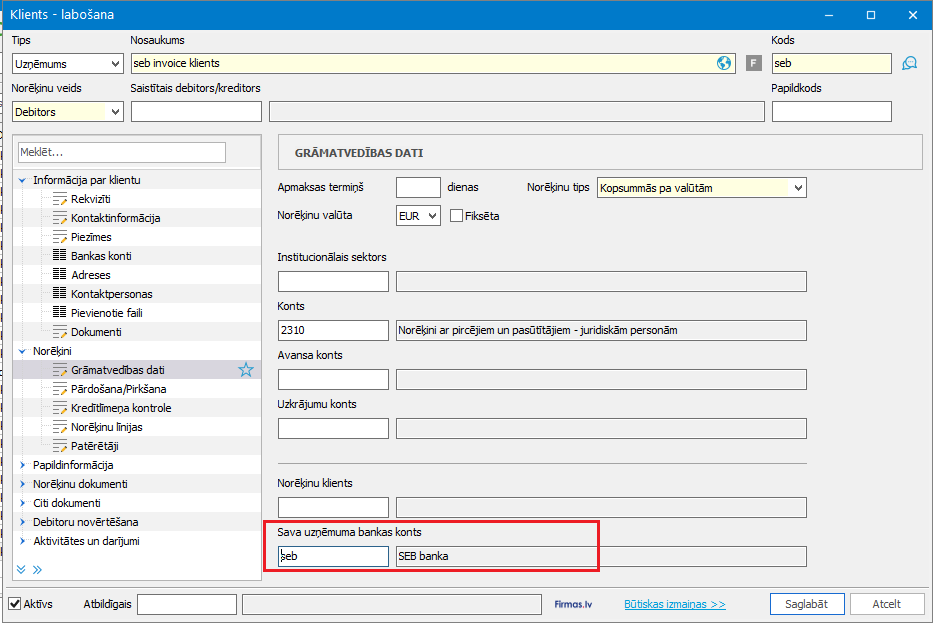The width and height of the screenshot is (933, 625).
Task: Click Atbildīgais code field
Action: (187, 604)
